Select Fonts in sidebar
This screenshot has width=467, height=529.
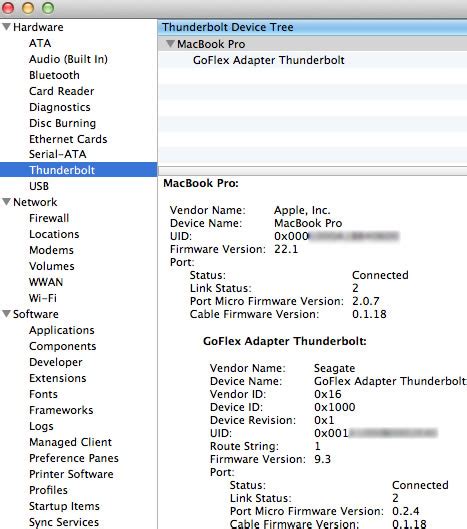click(x=43, y=394)
